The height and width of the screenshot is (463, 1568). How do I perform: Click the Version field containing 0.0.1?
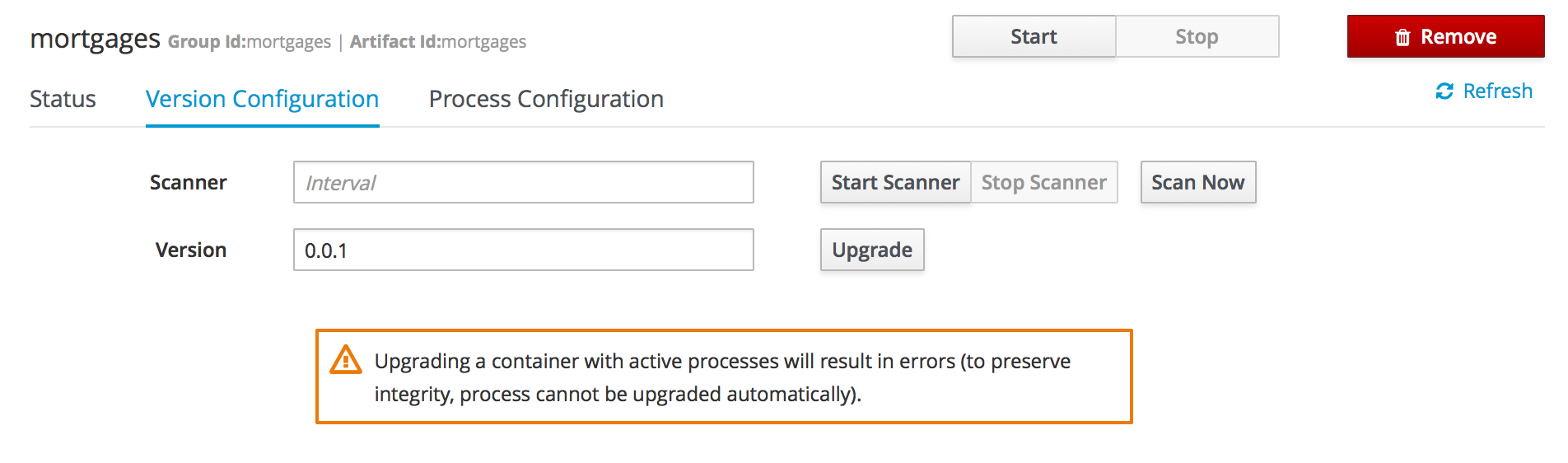[523, 250]
